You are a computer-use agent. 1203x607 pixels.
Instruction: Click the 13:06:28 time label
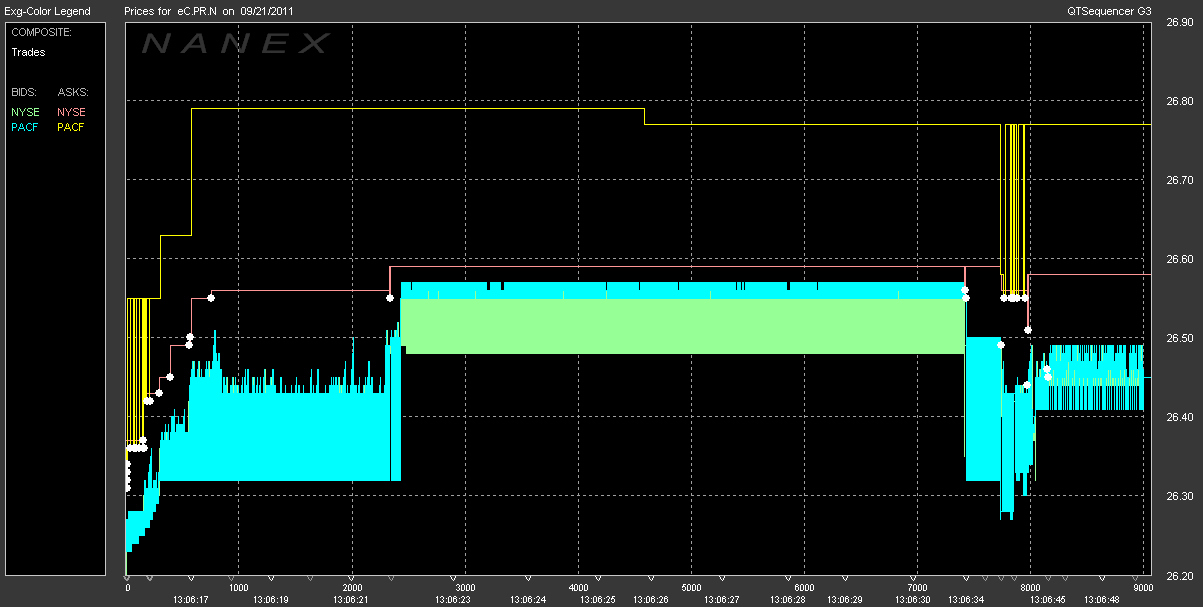[x=786, y=599]
